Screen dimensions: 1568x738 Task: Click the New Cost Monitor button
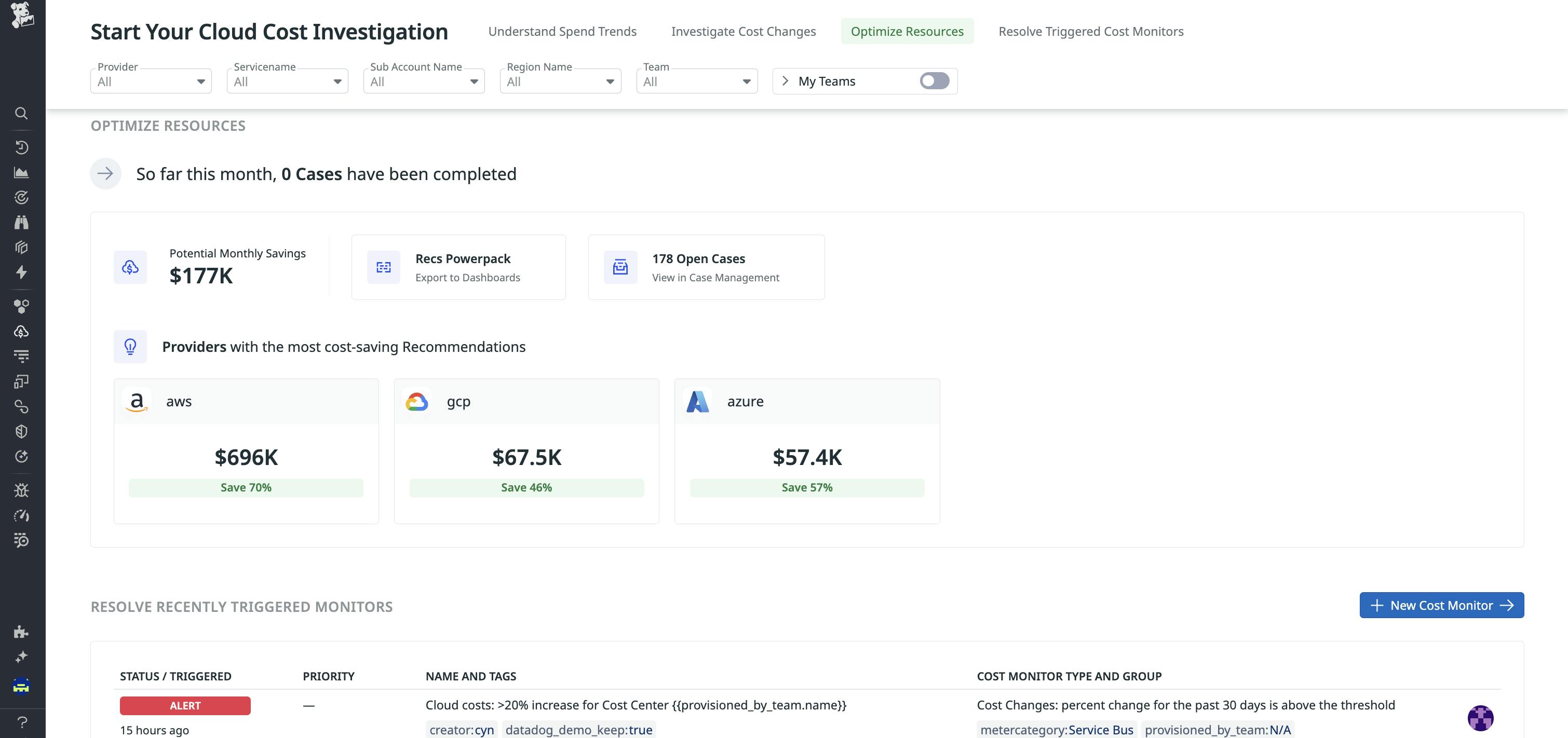1441,605
